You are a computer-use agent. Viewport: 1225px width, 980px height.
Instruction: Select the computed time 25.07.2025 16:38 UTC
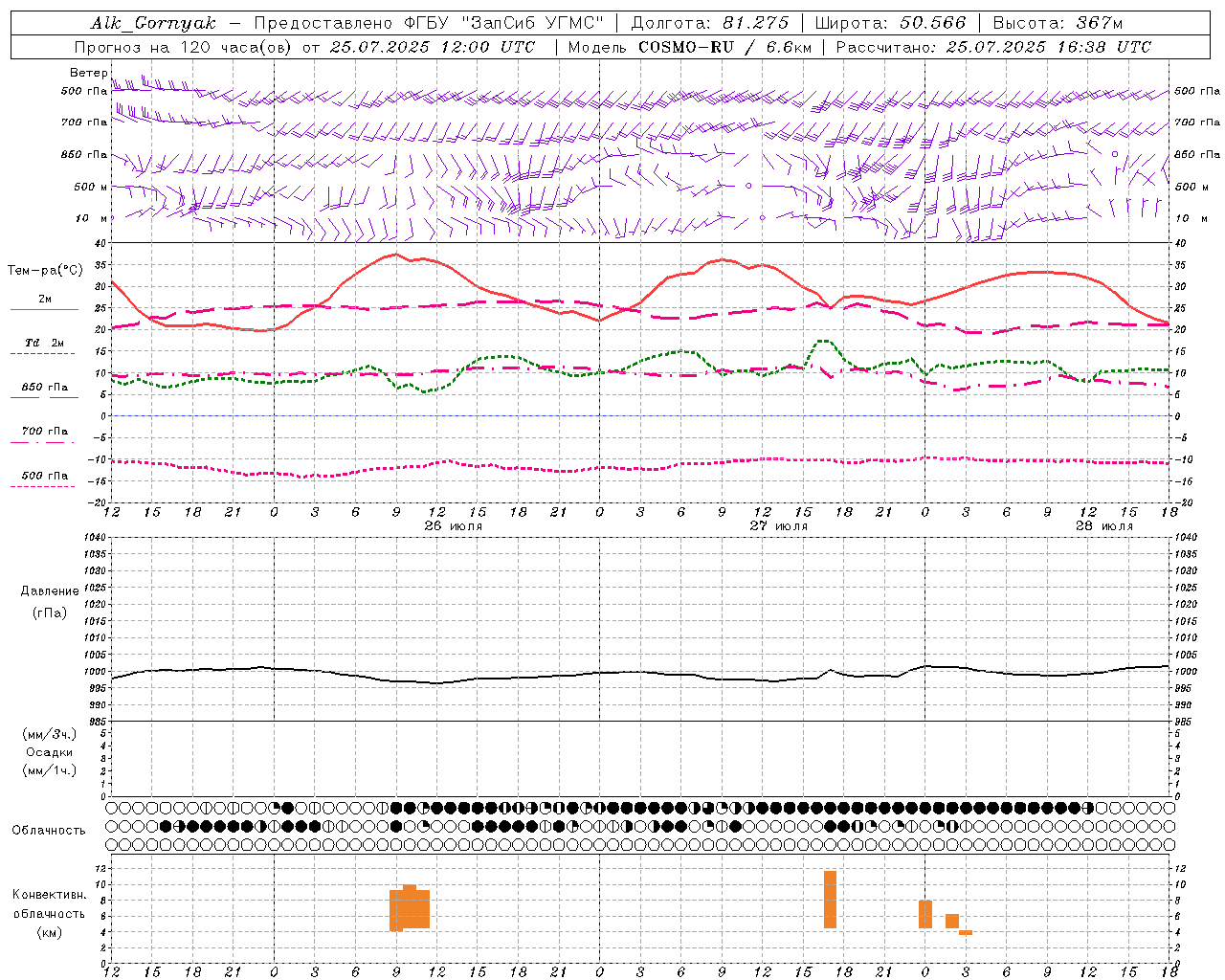pyautogui.click(x=1048, y=47)
